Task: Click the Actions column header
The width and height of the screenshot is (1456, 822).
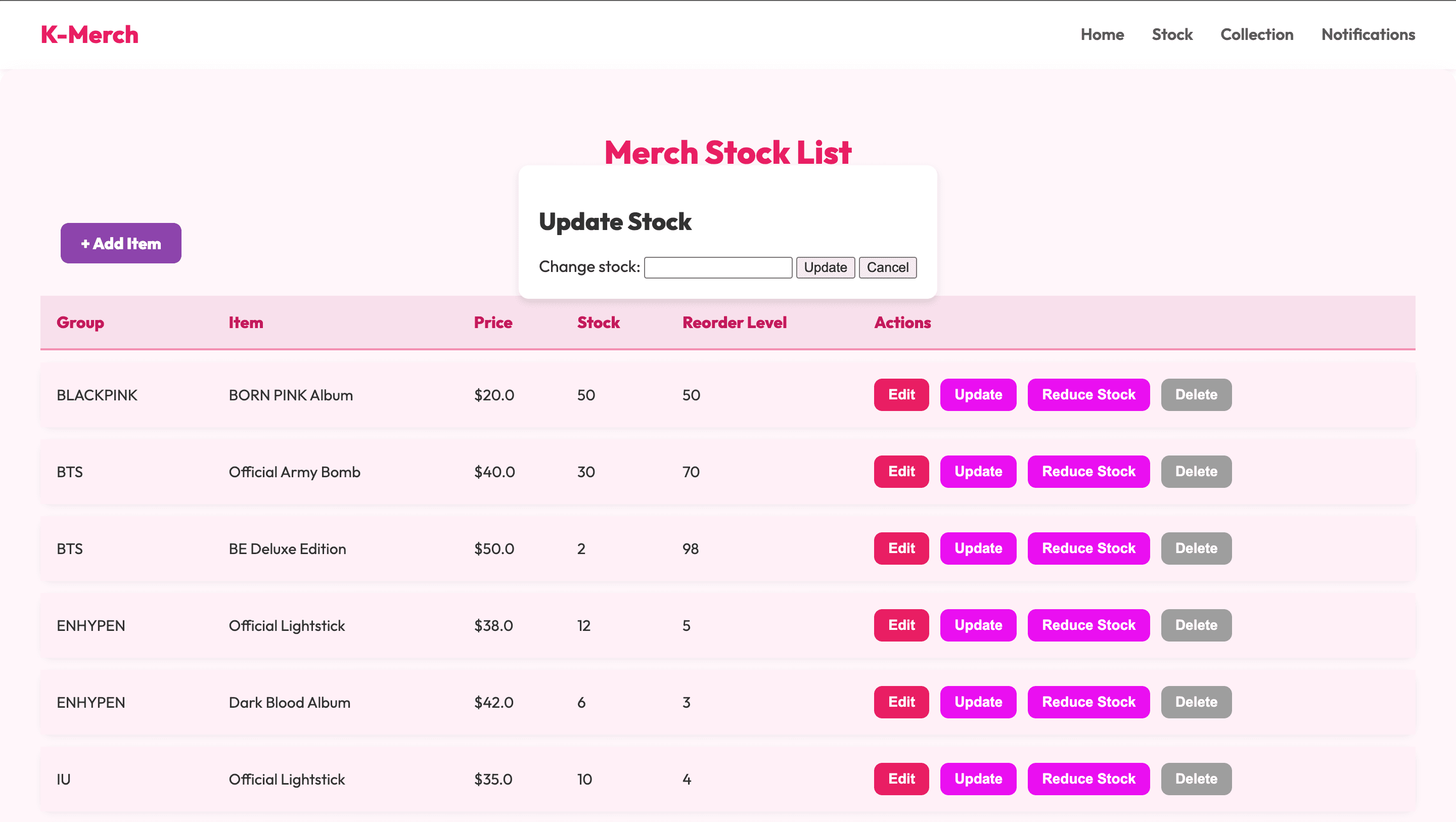Action: (x=902, y=323)
